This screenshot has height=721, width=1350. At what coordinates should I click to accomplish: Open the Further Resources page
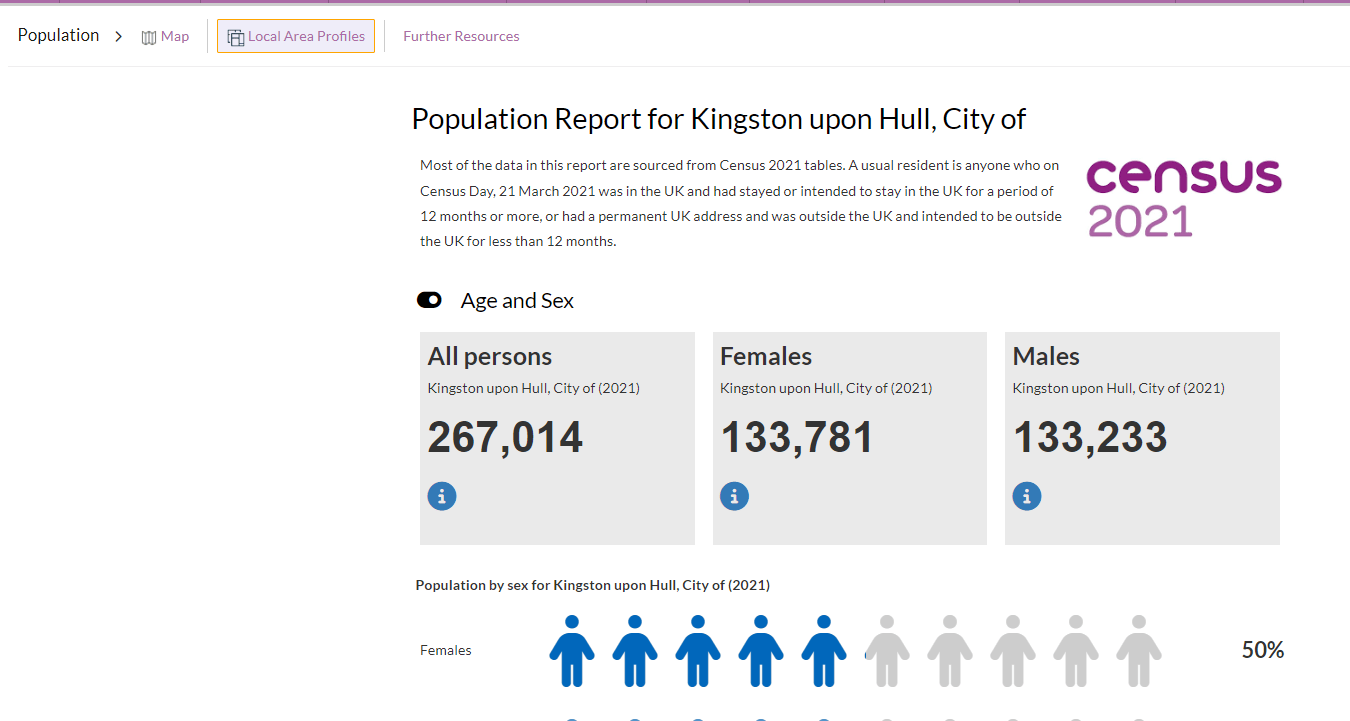(461, 35)
